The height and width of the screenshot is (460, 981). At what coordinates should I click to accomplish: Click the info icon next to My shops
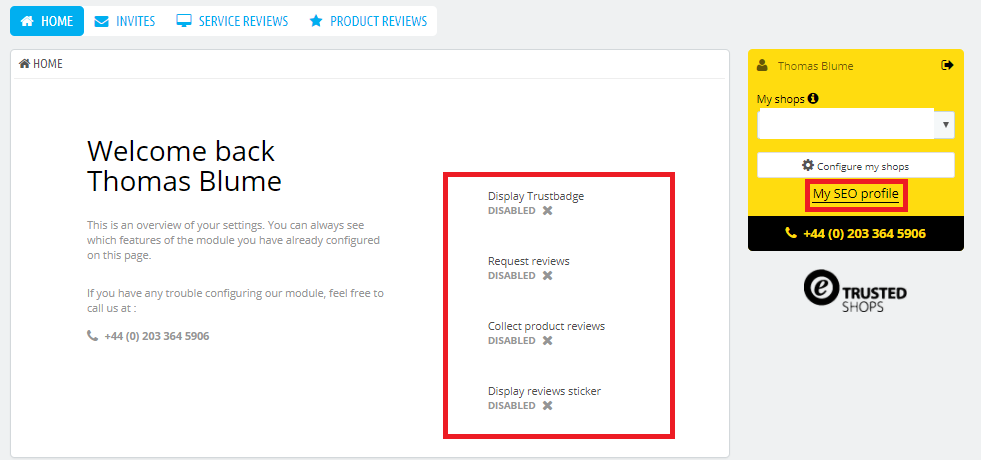click(x=813, y=98)
